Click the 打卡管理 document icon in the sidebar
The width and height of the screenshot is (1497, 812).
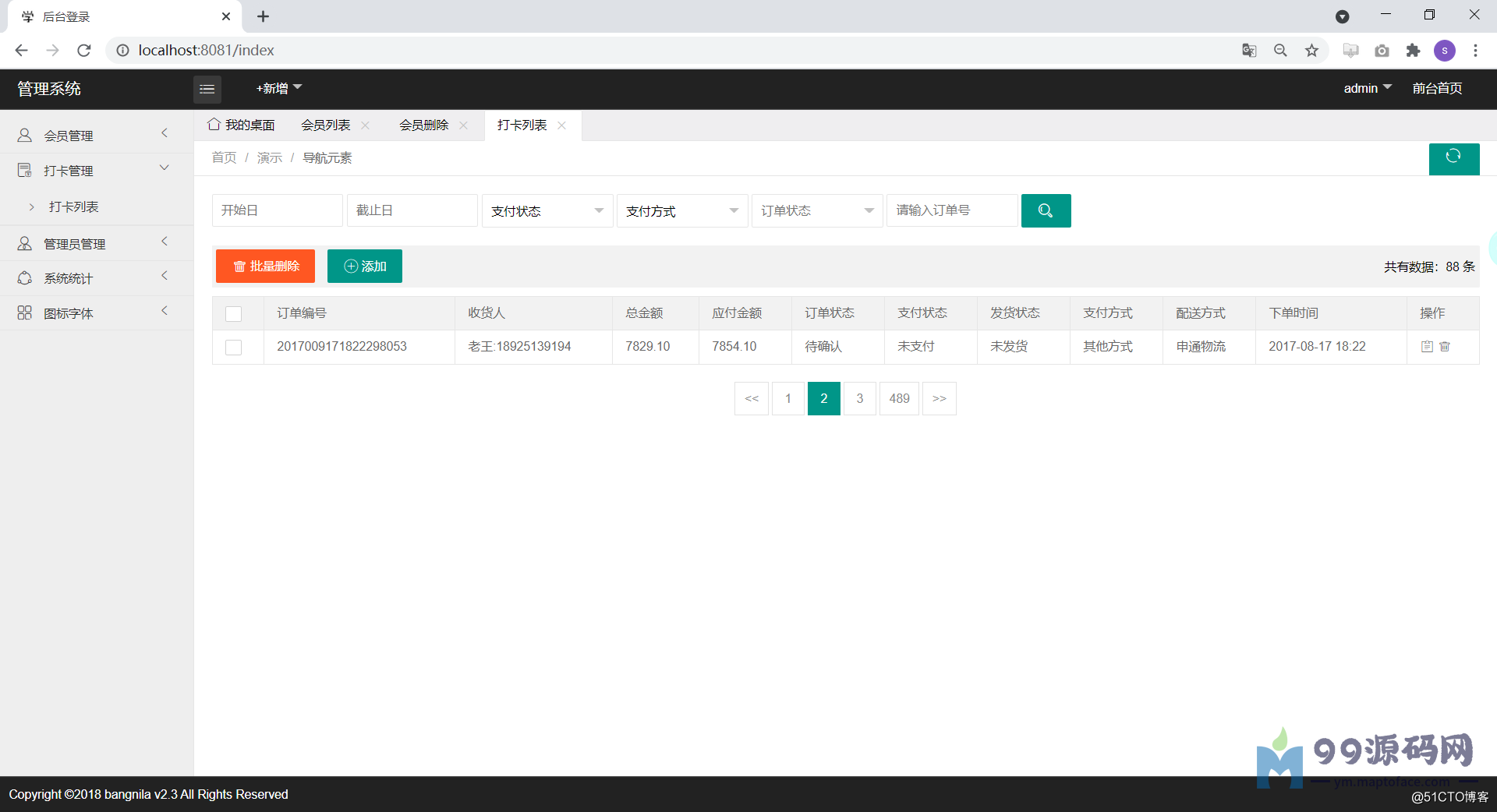click(25, 170)
